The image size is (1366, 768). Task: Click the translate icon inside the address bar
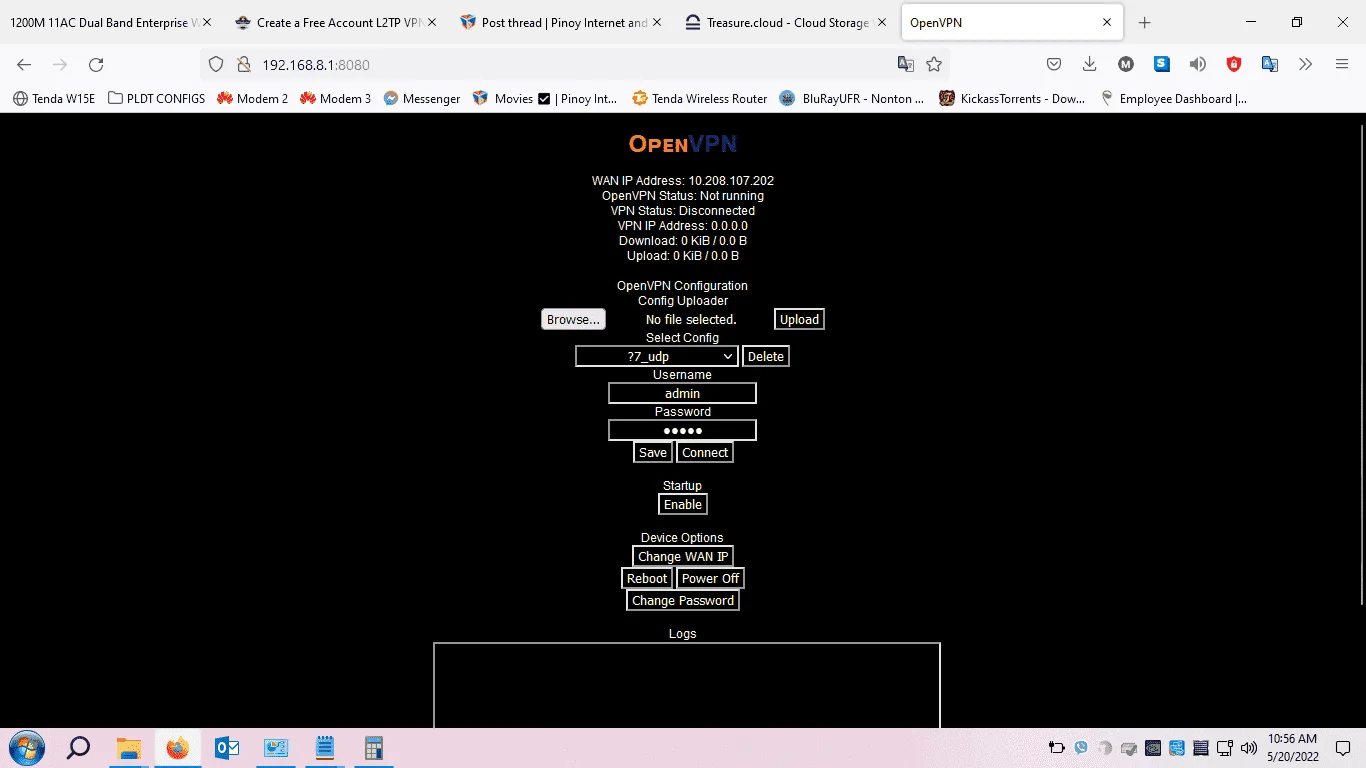906,64
